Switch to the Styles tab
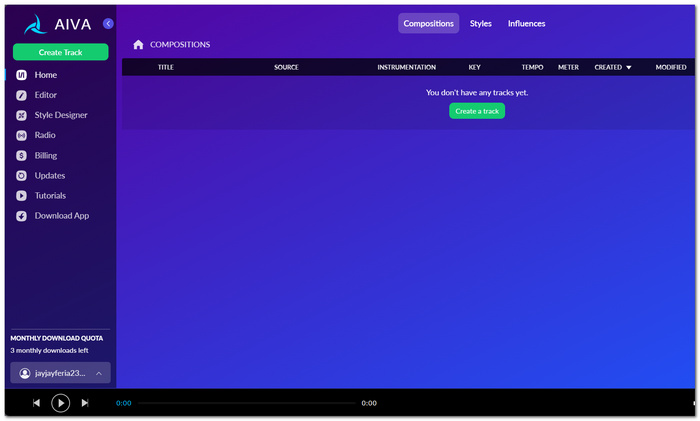700x421 pixels. coord(480,24)
